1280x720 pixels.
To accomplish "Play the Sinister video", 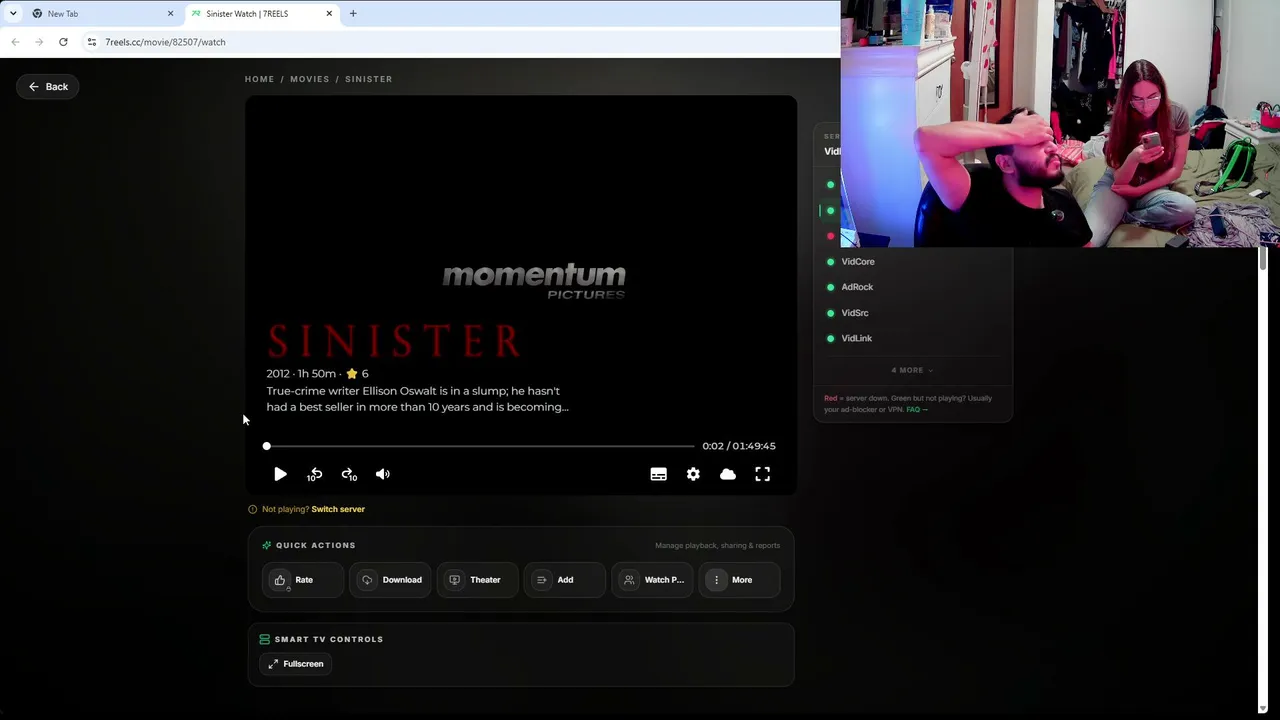I will 280,474.
